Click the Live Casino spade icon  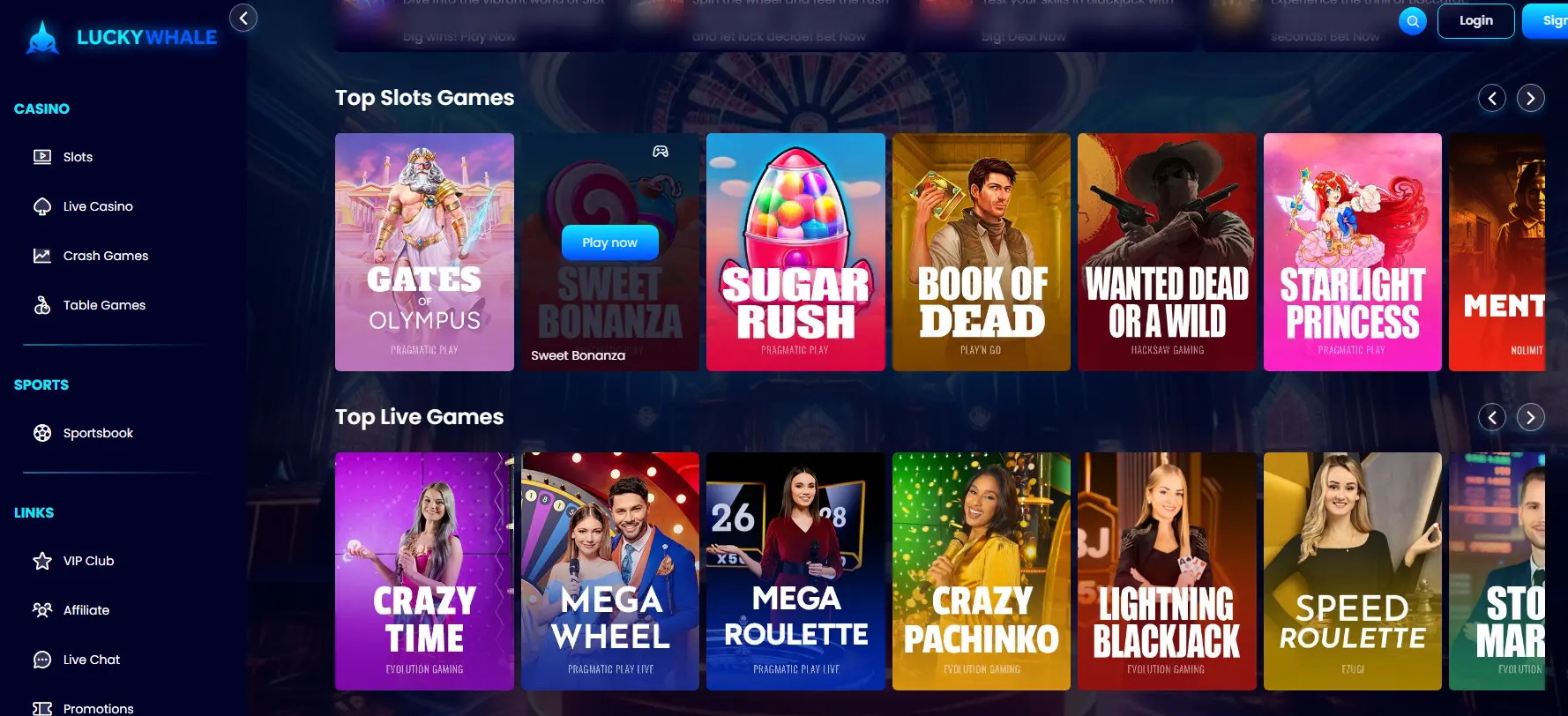click(x=42, y=206)
